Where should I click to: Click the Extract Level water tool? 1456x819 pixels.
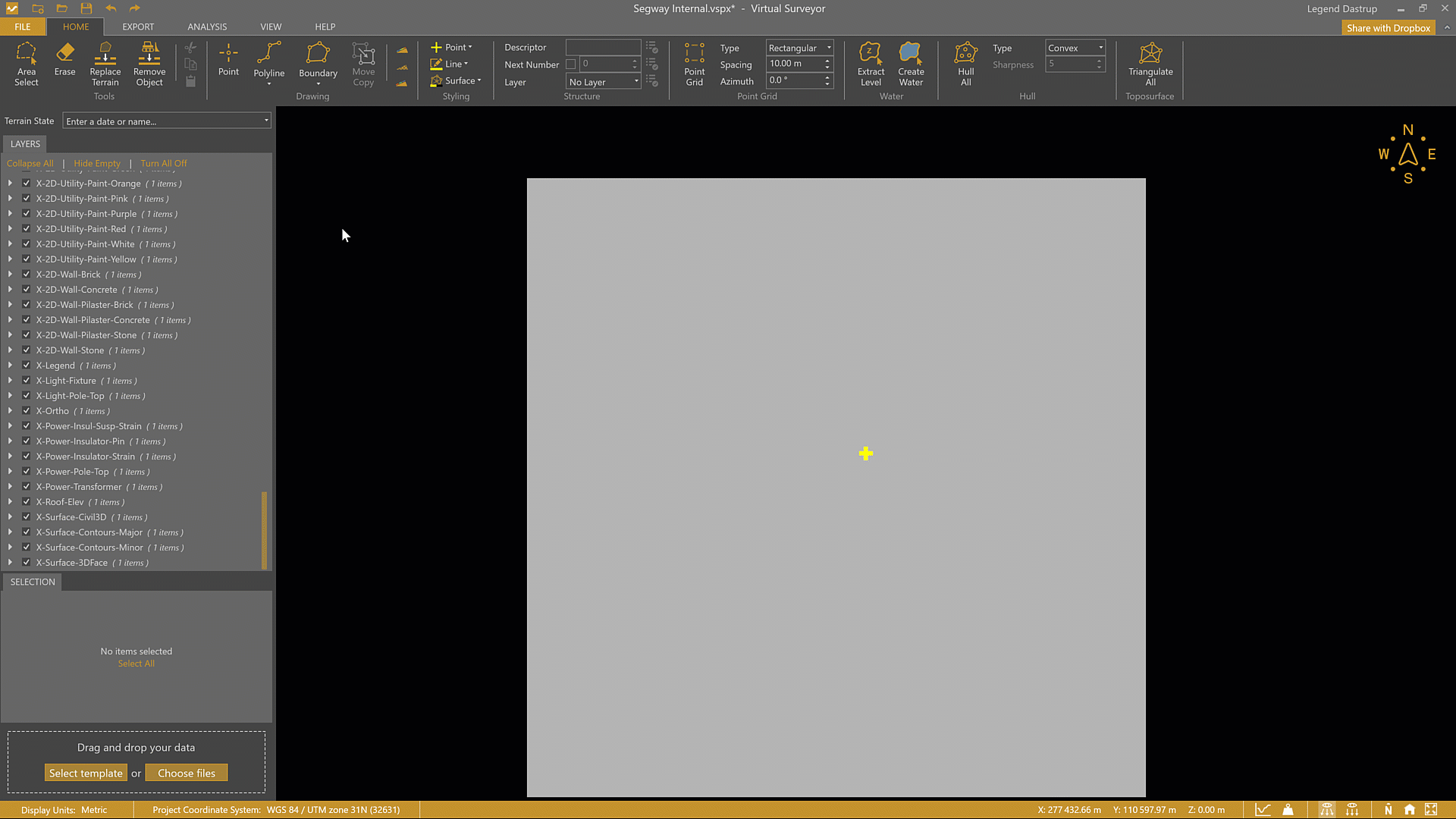click(871, 64)
